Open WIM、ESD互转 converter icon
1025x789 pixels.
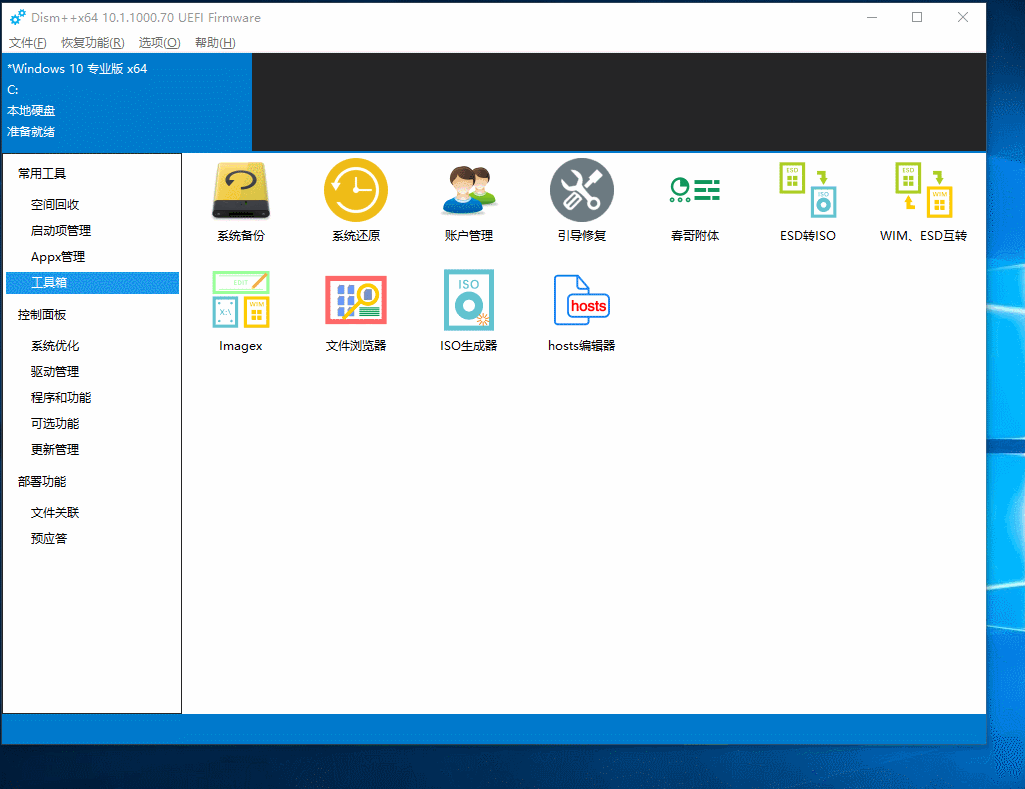pos(923,190)
